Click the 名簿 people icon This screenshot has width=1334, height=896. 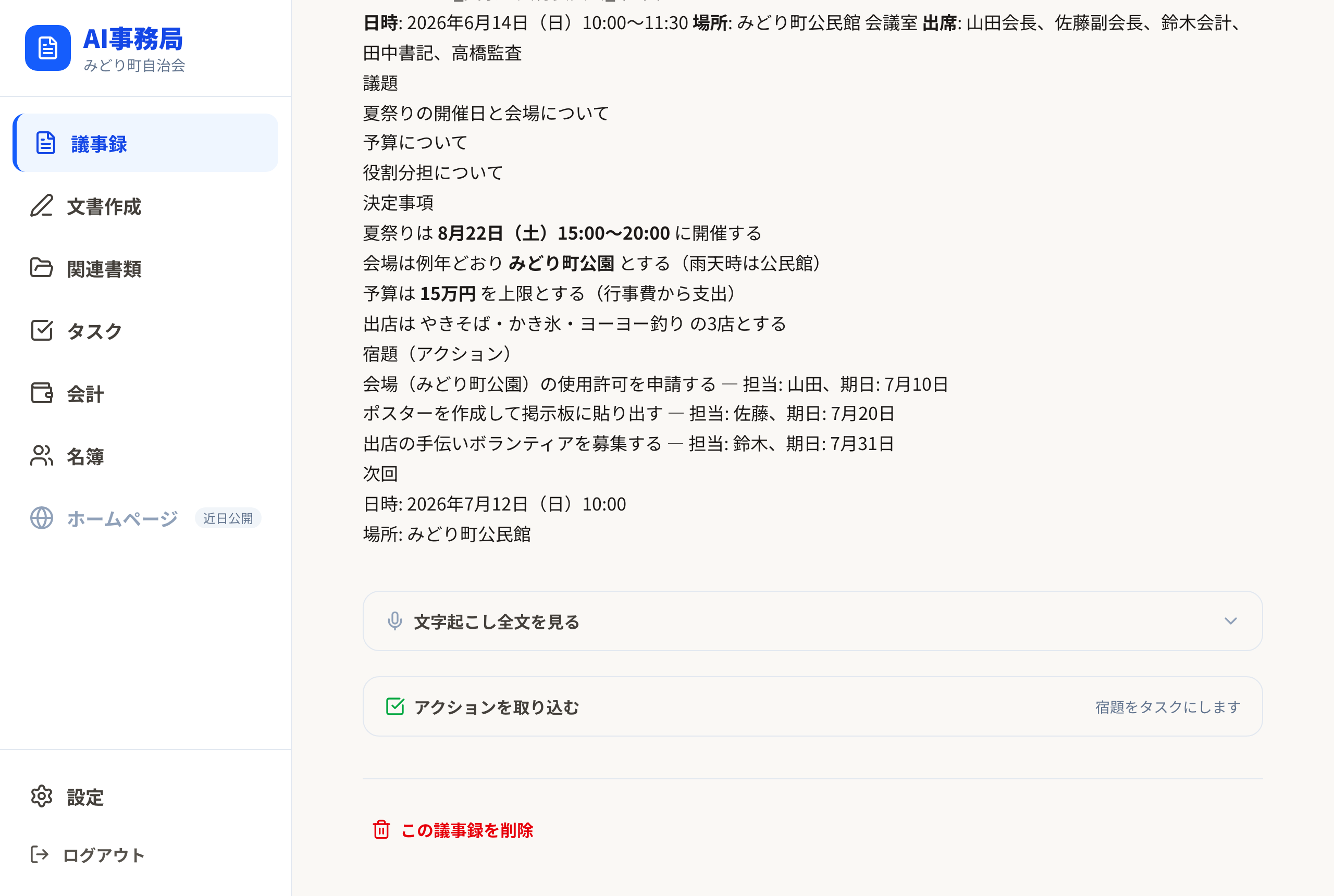coord(42,456)
